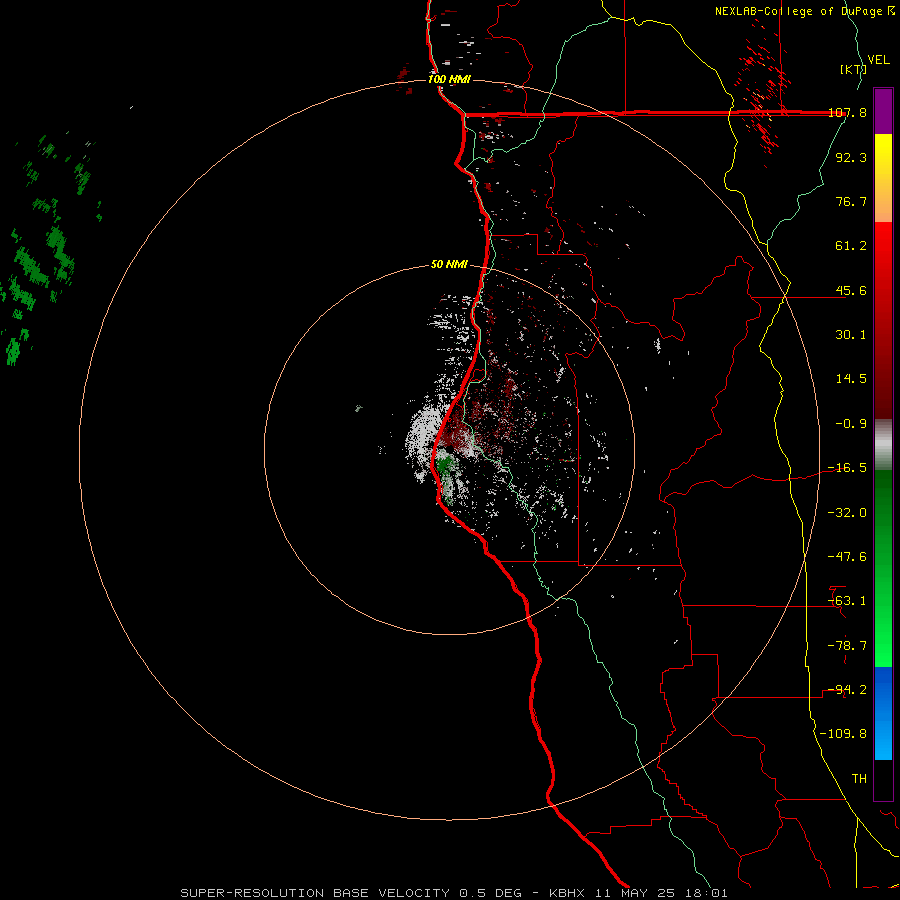The height and width of the screenshot is (900, 900).
Task: Click the 100 NMI range ring label
Action: [x=449, y=79]
